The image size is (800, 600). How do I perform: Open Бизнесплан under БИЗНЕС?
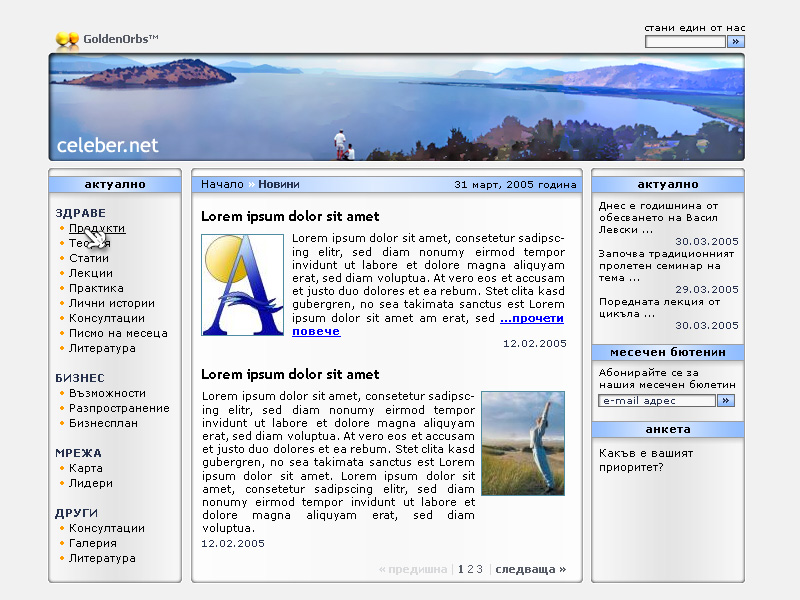[103, 423]
